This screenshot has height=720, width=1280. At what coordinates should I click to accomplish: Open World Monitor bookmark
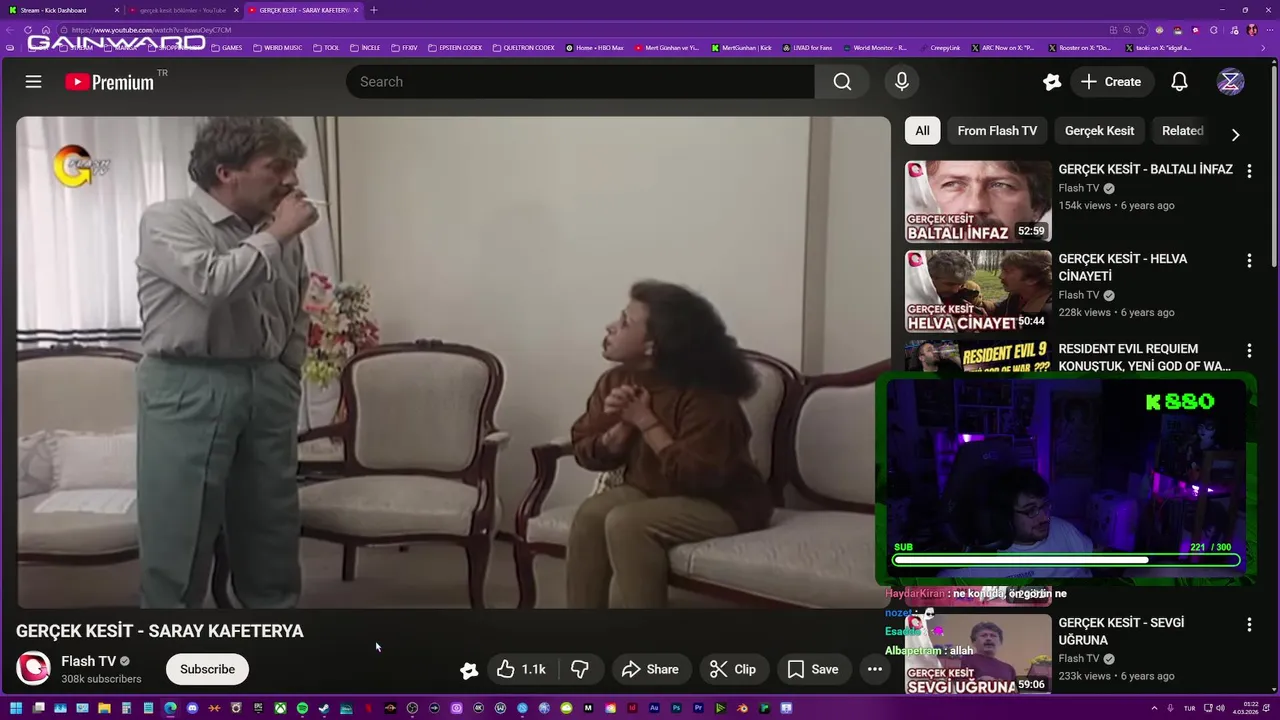pyautogui.click(x=874, y=48)
